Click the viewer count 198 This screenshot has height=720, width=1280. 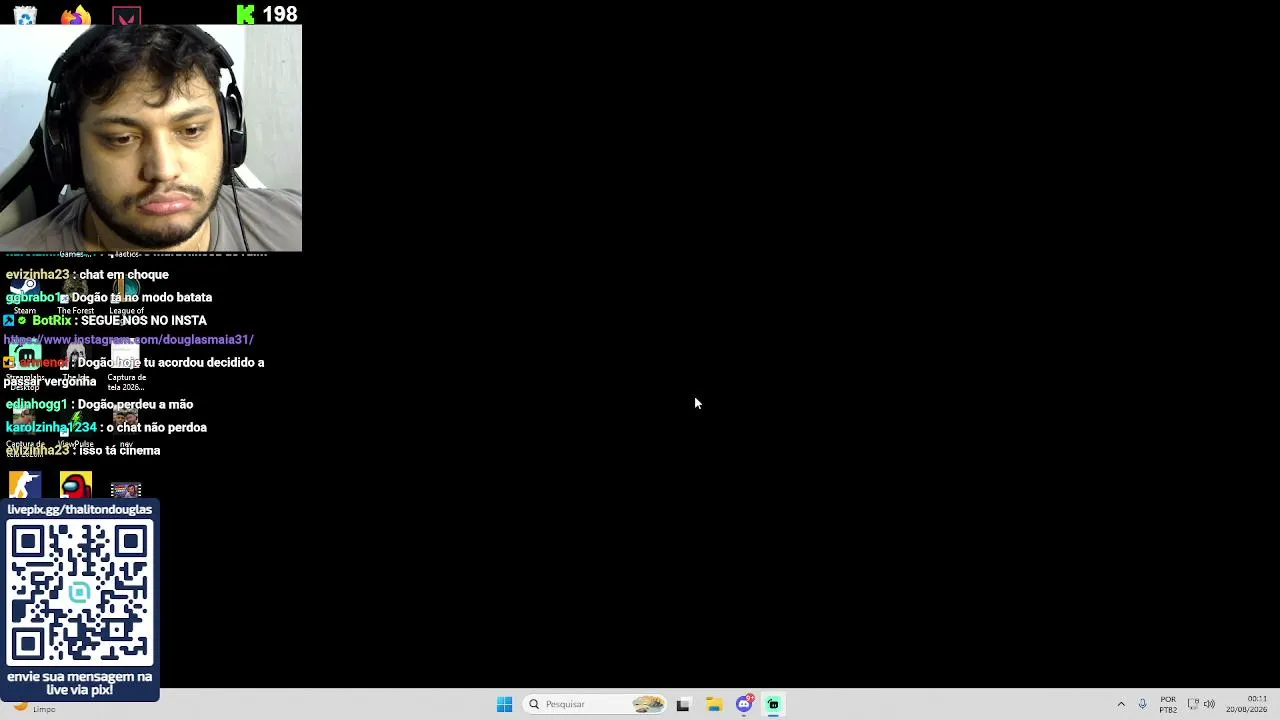[x=280, y=14]
